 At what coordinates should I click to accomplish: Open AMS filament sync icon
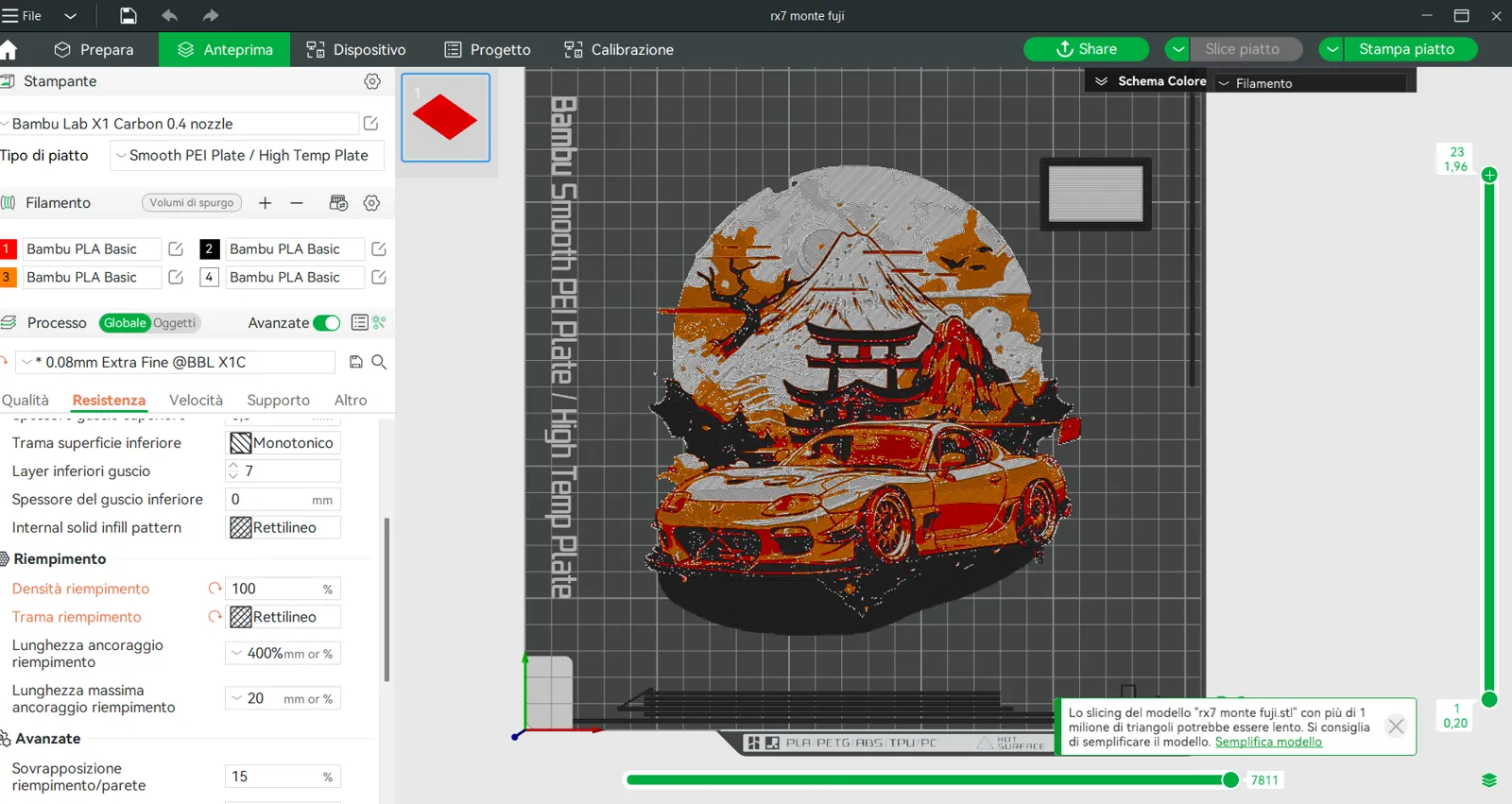pos(338,203)
